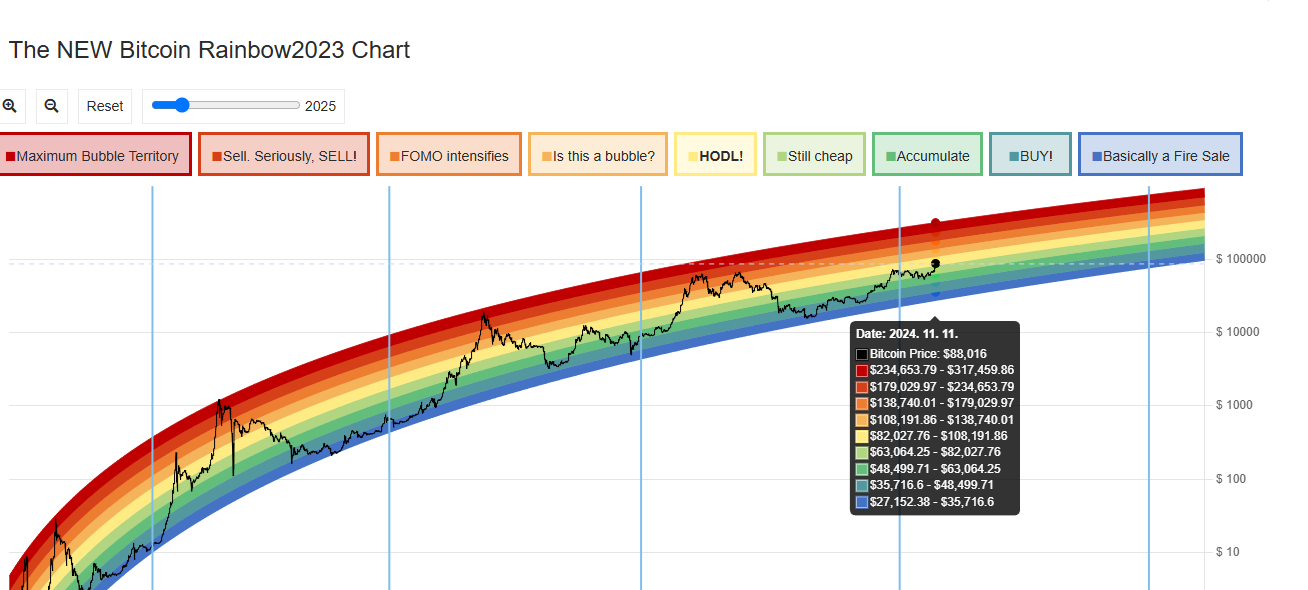This screenshot has height=590, width=1308.
Task: Toggle the Sell. Seriously, SELL! band
Action: (284, 156)
